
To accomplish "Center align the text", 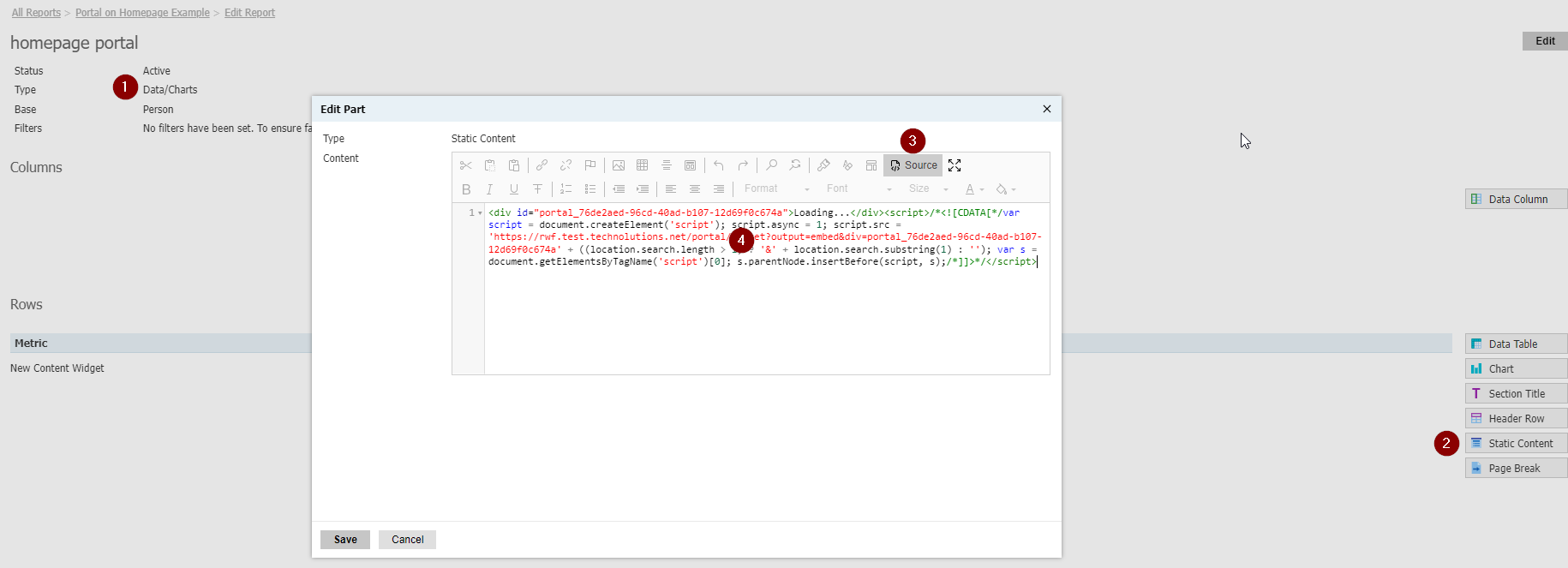I will coord(695,189).
